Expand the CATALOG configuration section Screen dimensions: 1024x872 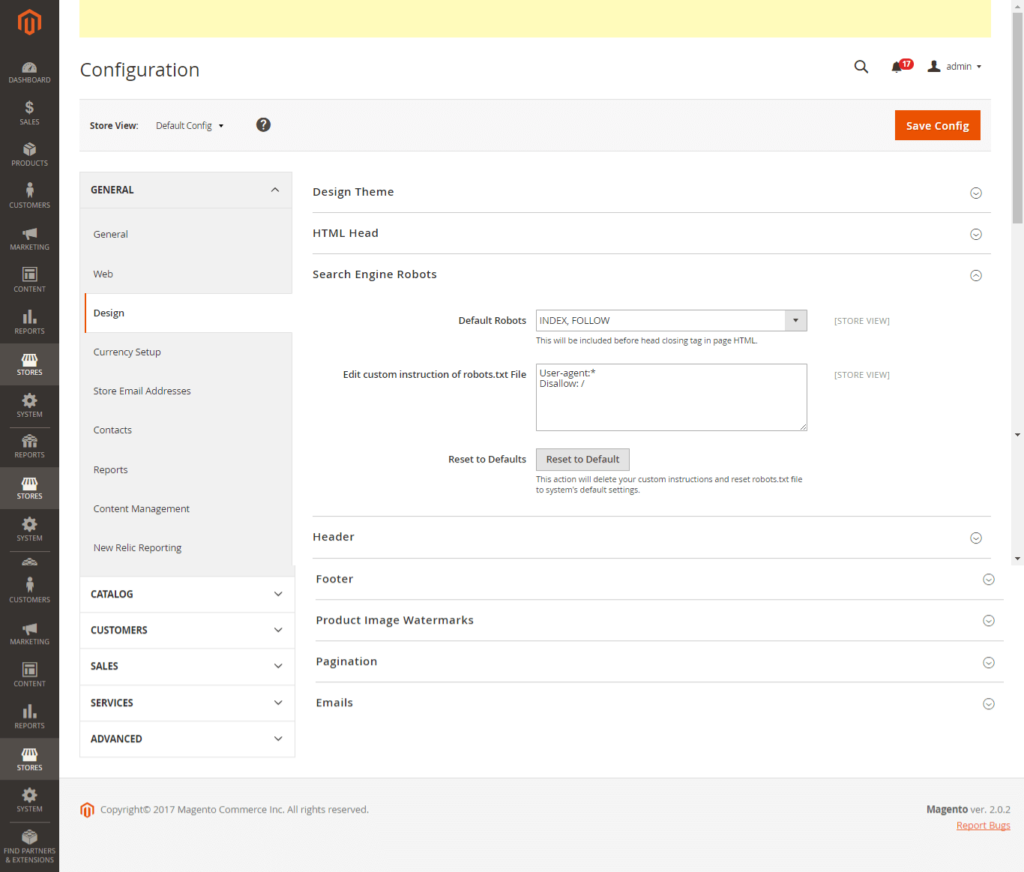187,594
